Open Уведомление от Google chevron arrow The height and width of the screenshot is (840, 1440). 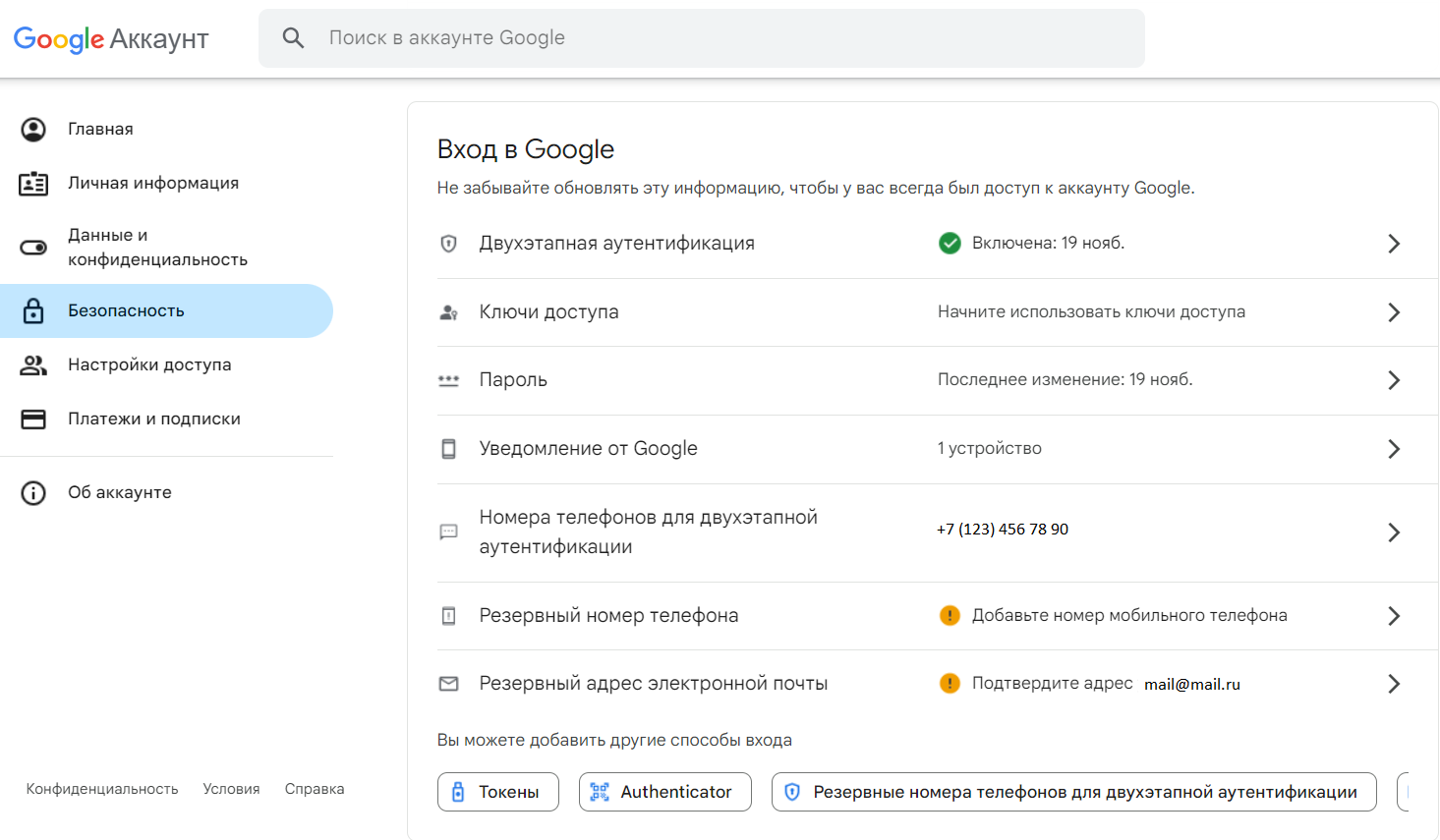1394,449
